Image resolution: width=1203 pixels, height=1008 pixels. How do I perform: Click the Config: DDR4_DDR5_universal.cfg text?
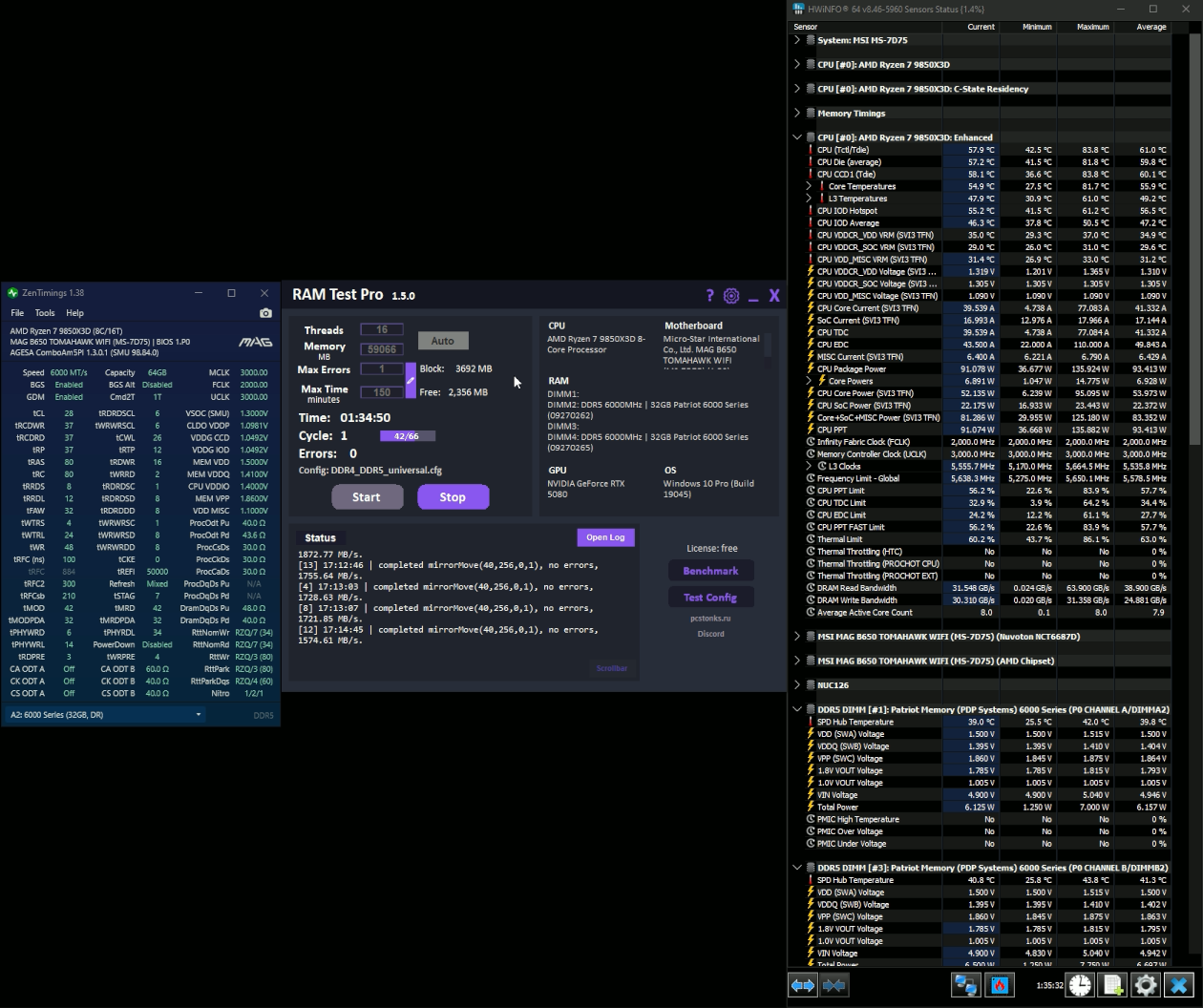369,471
